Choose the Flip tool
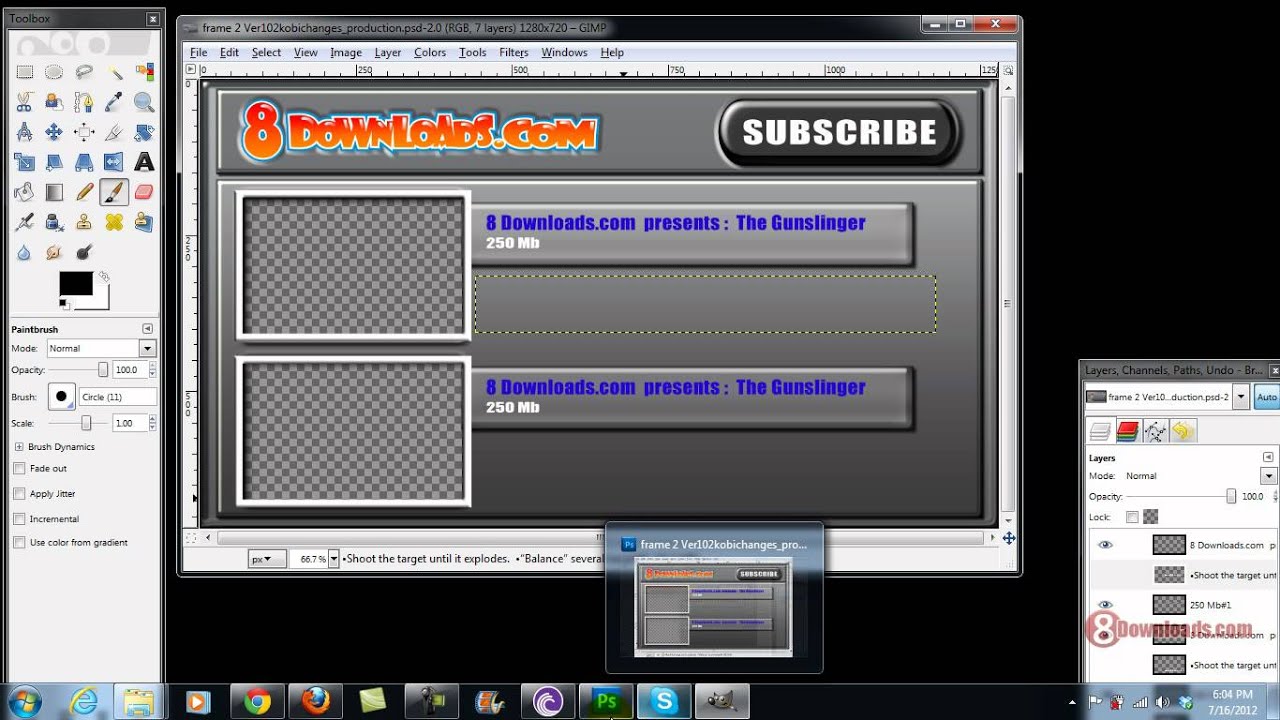The width and height of the screenshot is (1280, 720). click(x=114, y=162)
